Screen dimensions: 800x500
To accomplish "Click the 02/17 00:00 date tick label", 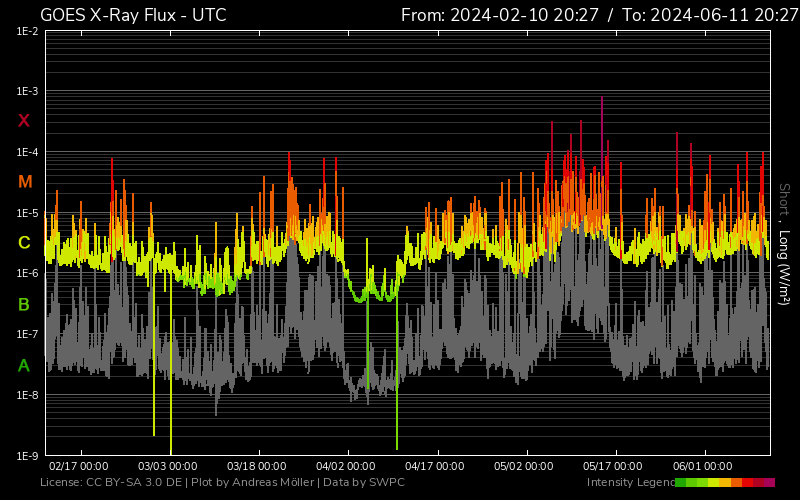I will click(79, 466).
